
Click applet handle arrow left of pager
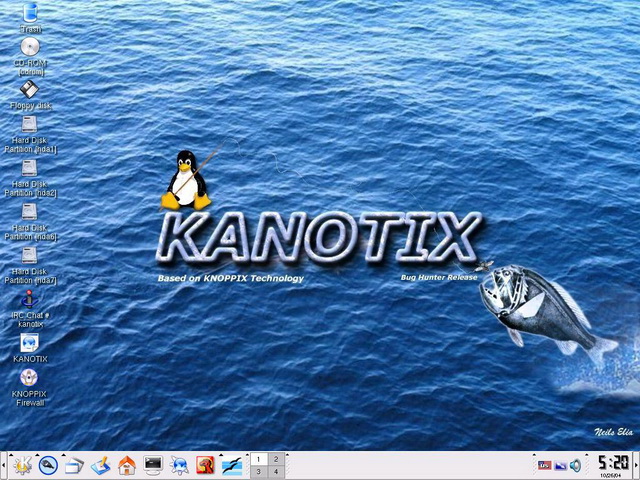click(x=247, y=454)
